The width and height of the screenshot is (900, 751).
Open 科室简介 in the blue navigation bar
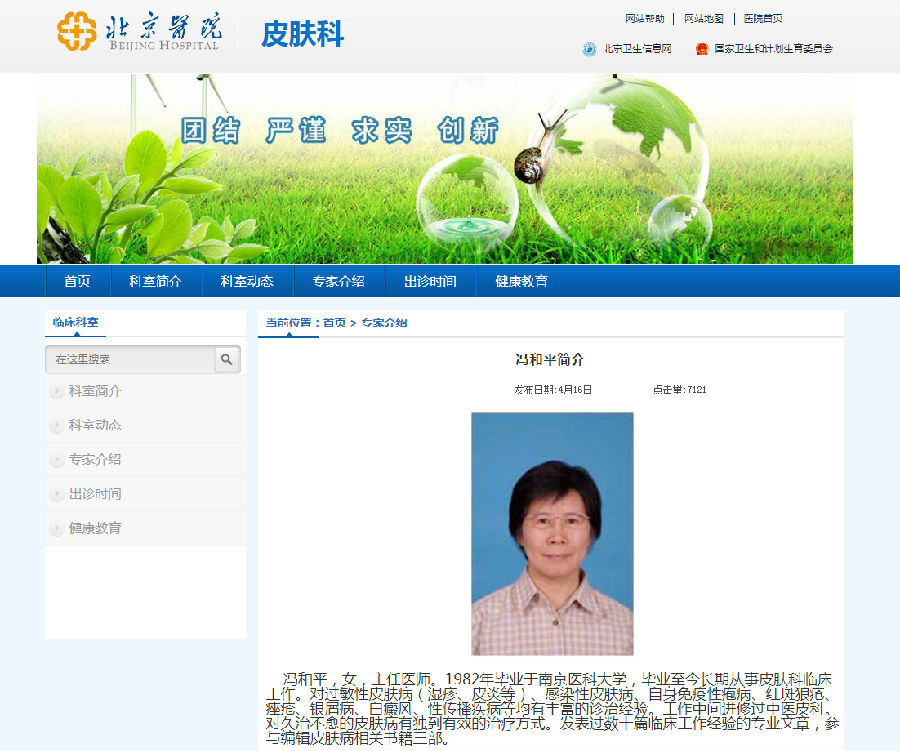click(x=155, y=281)
